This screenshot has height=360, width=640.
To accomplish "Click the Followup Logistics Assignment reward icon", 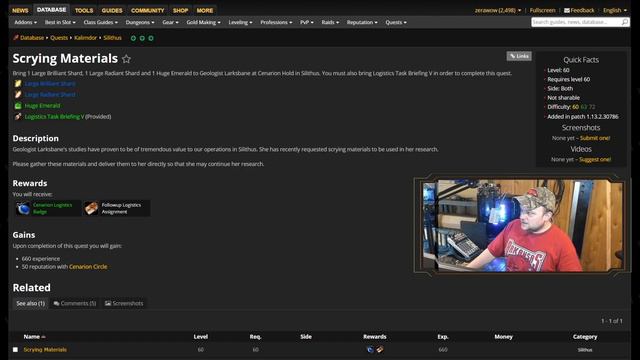I will (91, 208).
